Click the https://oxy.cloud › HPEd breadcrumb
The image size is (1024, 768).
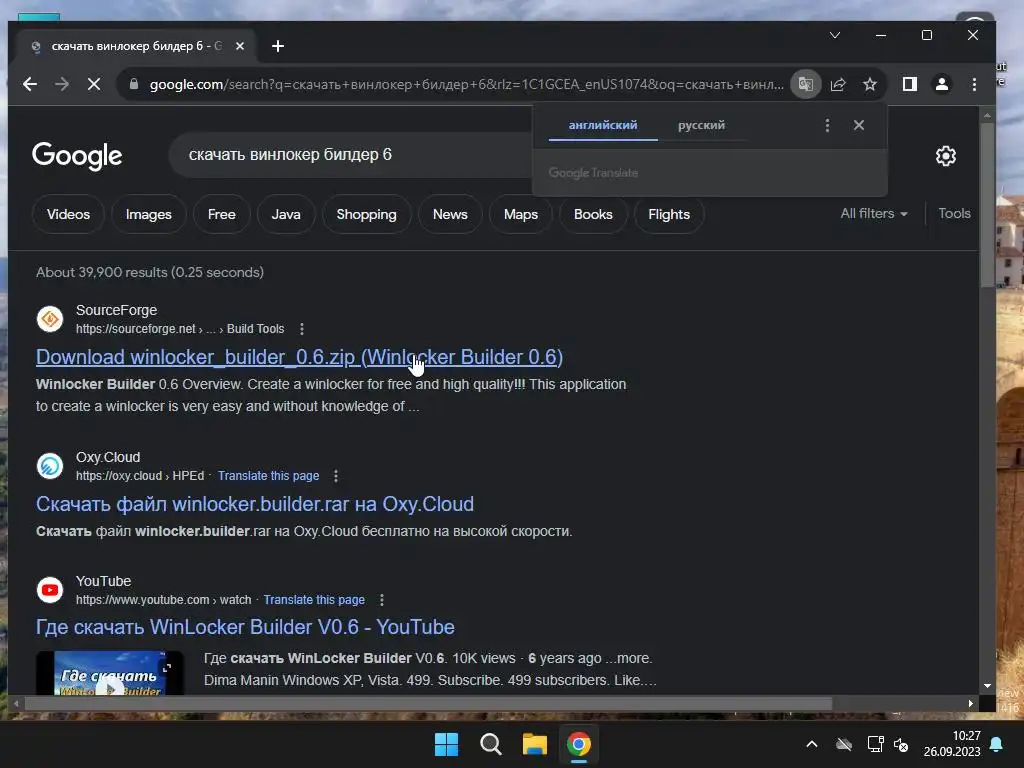[140, 476]
